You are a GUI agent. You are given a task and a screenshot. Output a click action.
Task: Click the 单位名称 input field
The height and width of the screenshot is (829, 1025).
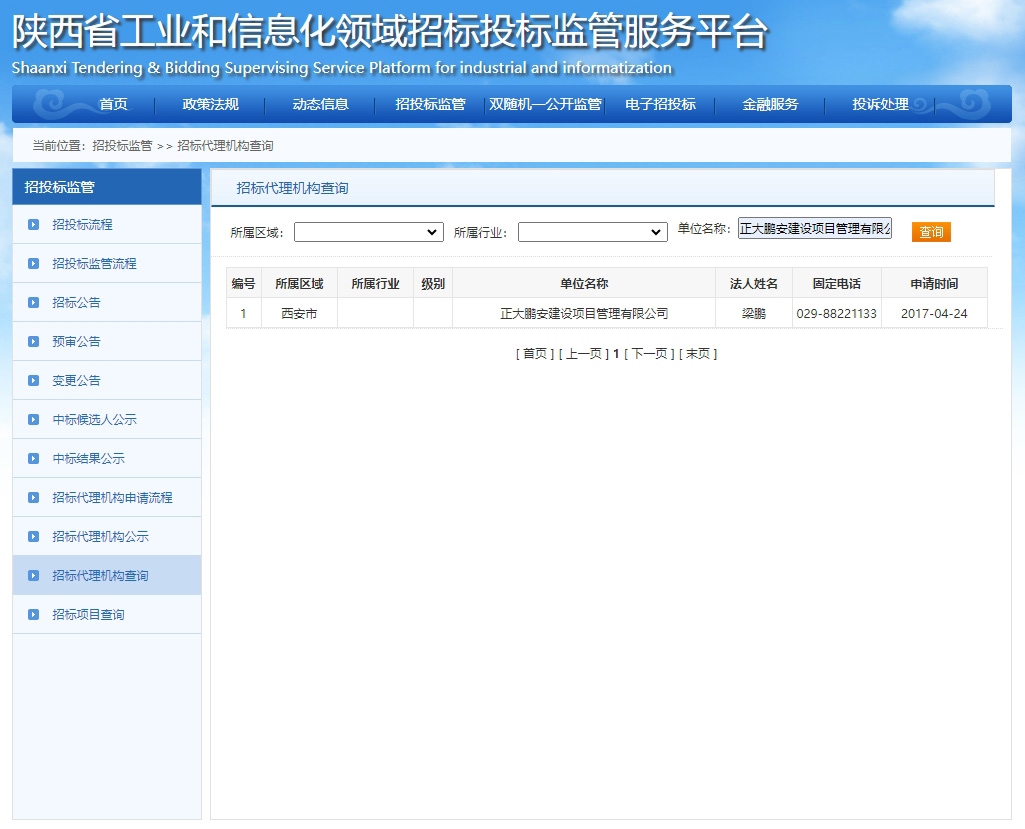[814, 229]
